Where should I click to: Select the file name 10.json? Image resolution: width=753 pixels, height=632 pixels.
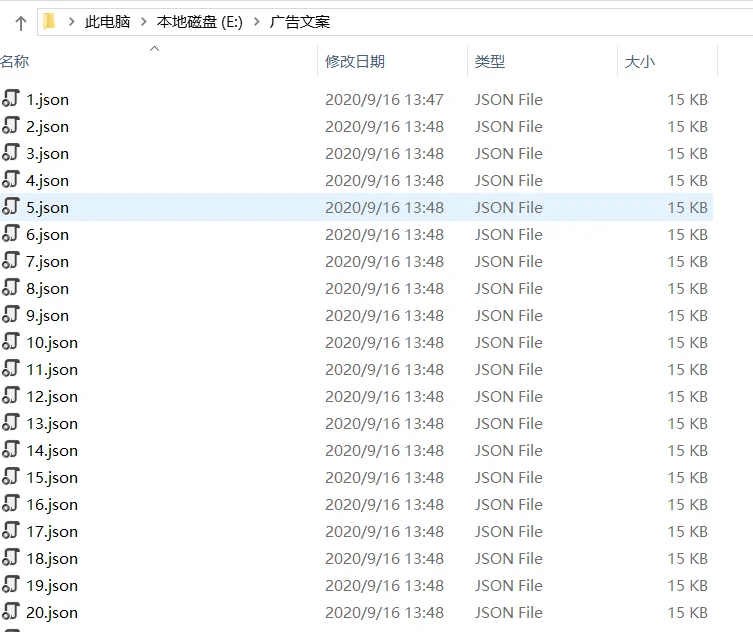pos(52,343)
